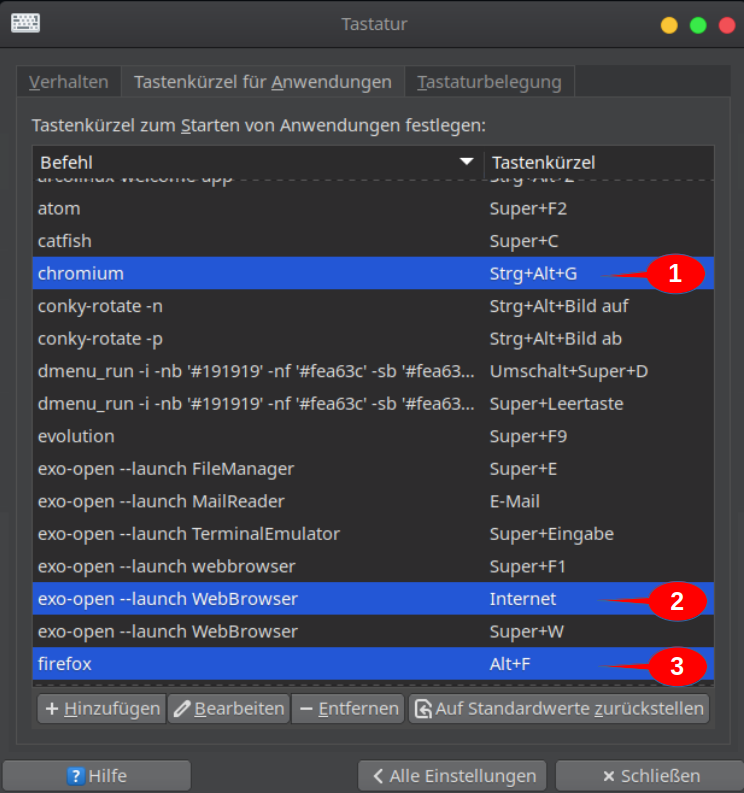This screenshot has height=793, width=744.
Task: Select the atom row
Action: click(x=373, y=208)
